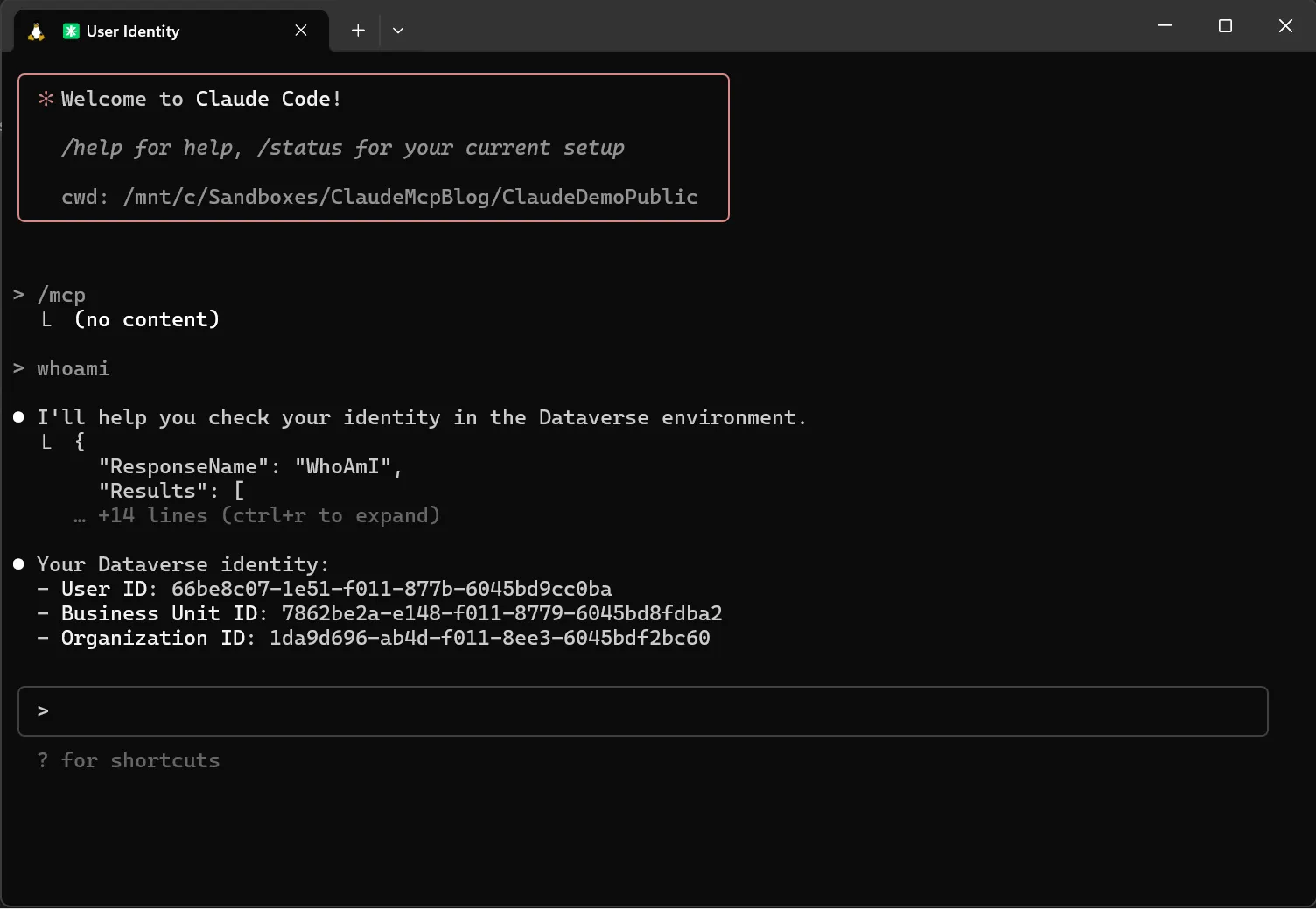Open a new terminal tab with plus

(358, 31)
